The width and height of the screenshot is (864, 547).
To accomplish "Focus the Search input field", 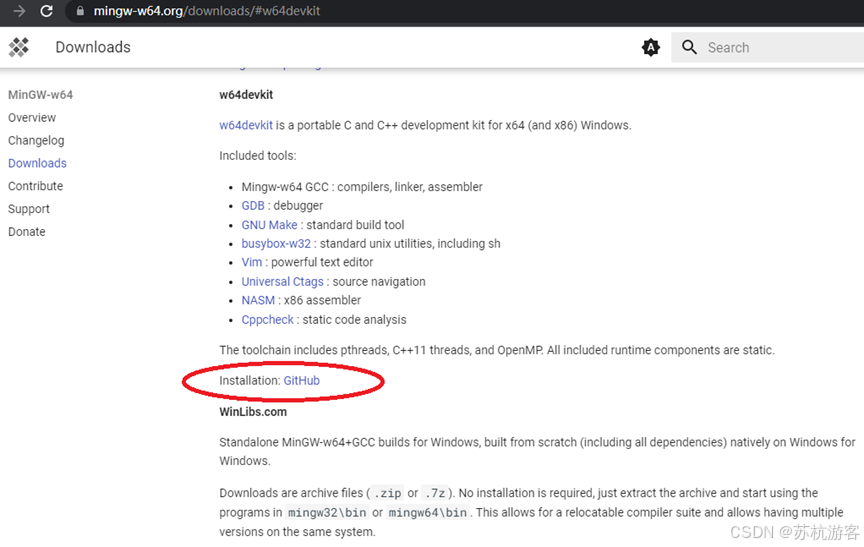I will point(768,47).
